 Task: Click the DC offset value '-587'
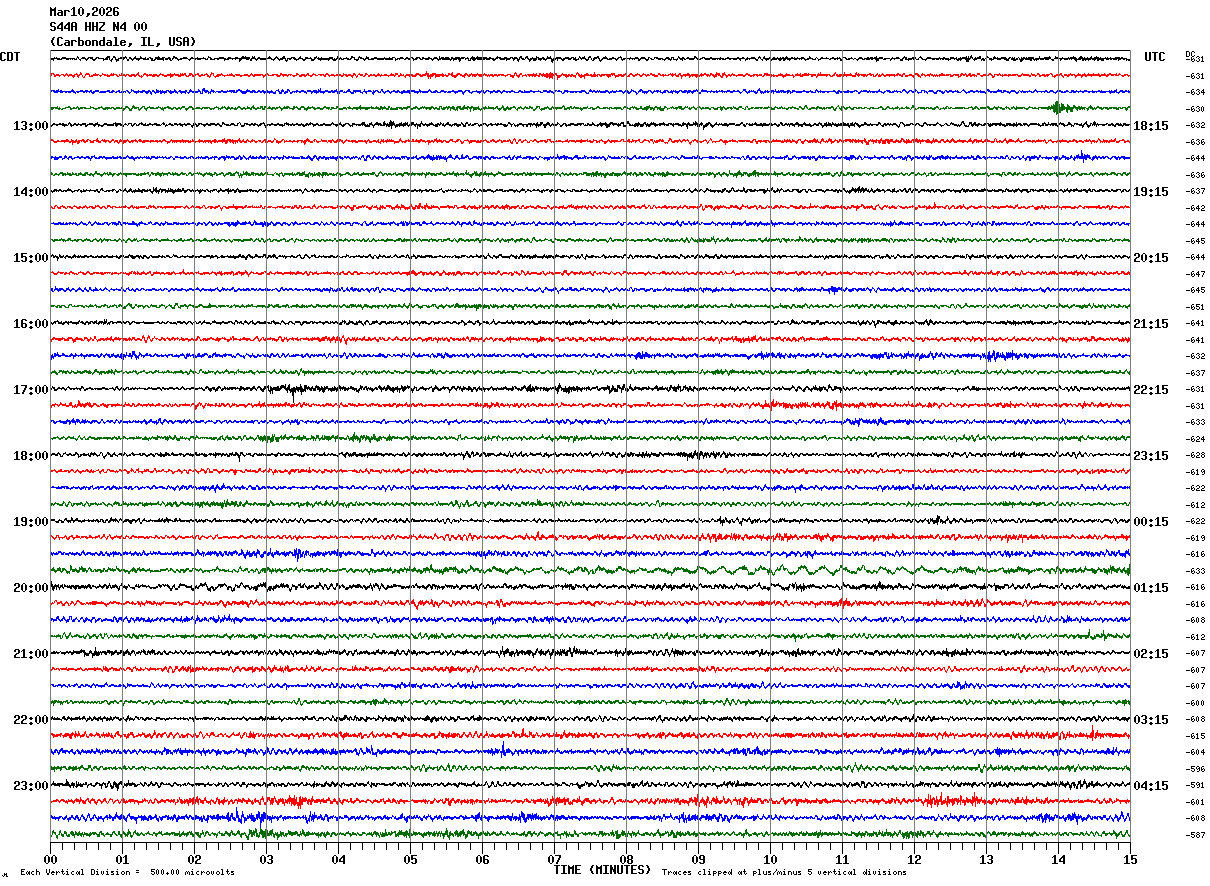point(1195,835)
